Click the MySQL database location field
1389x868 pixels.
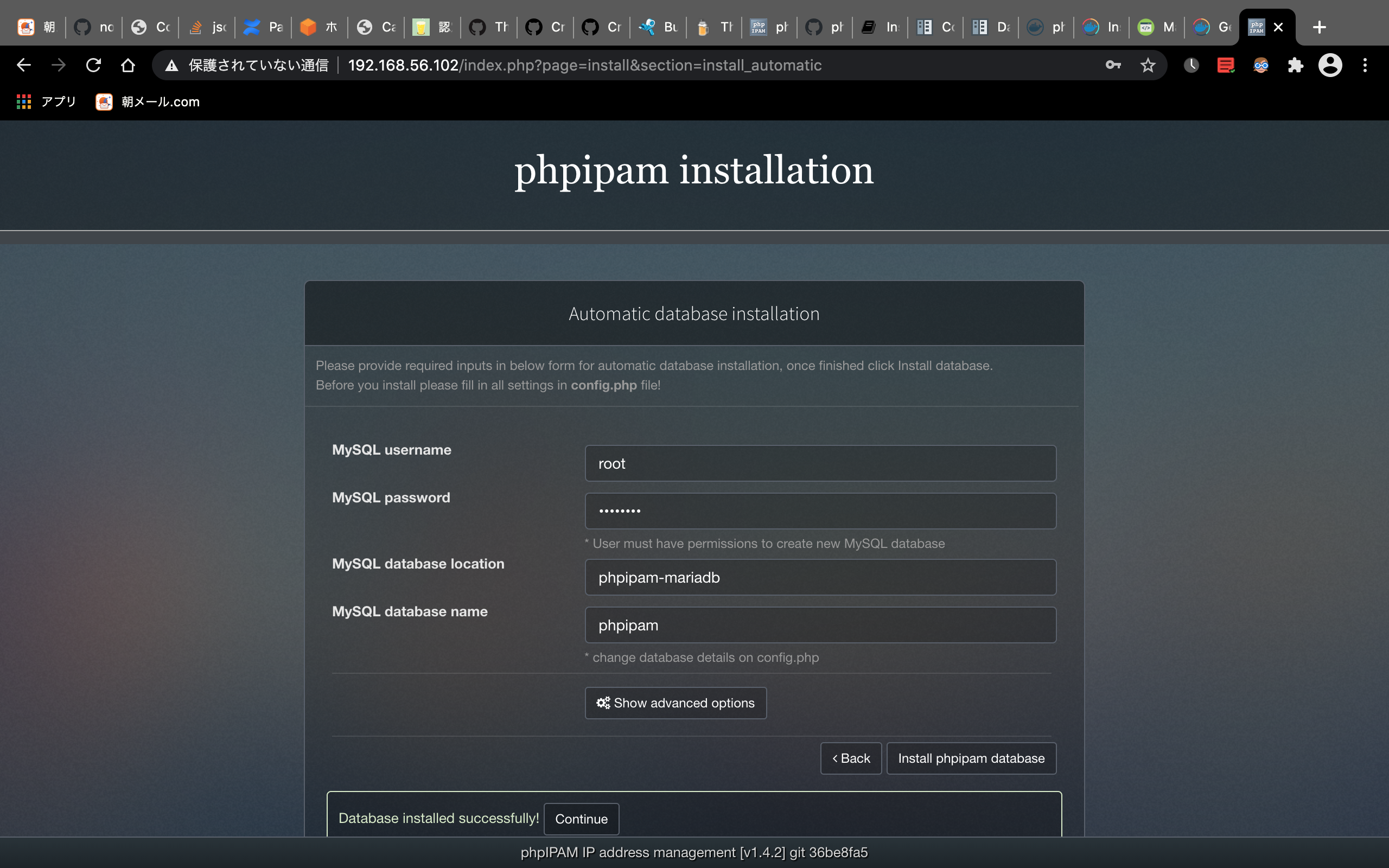(x=820, y=577)
